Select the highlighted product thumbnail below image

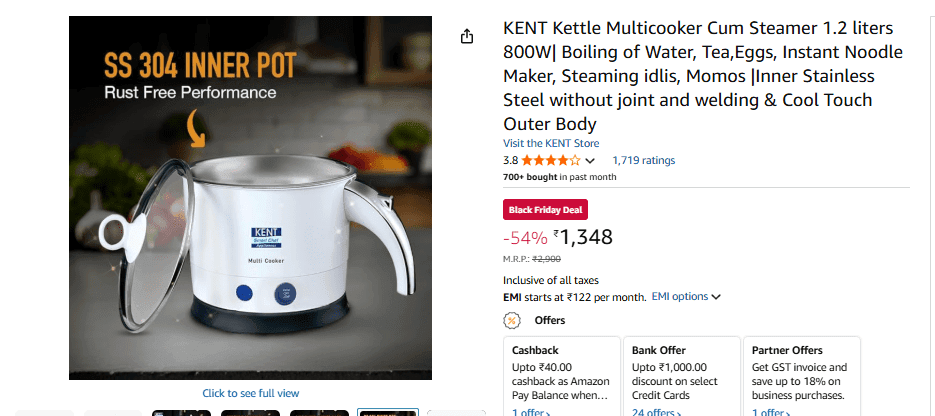coord(387,412)
